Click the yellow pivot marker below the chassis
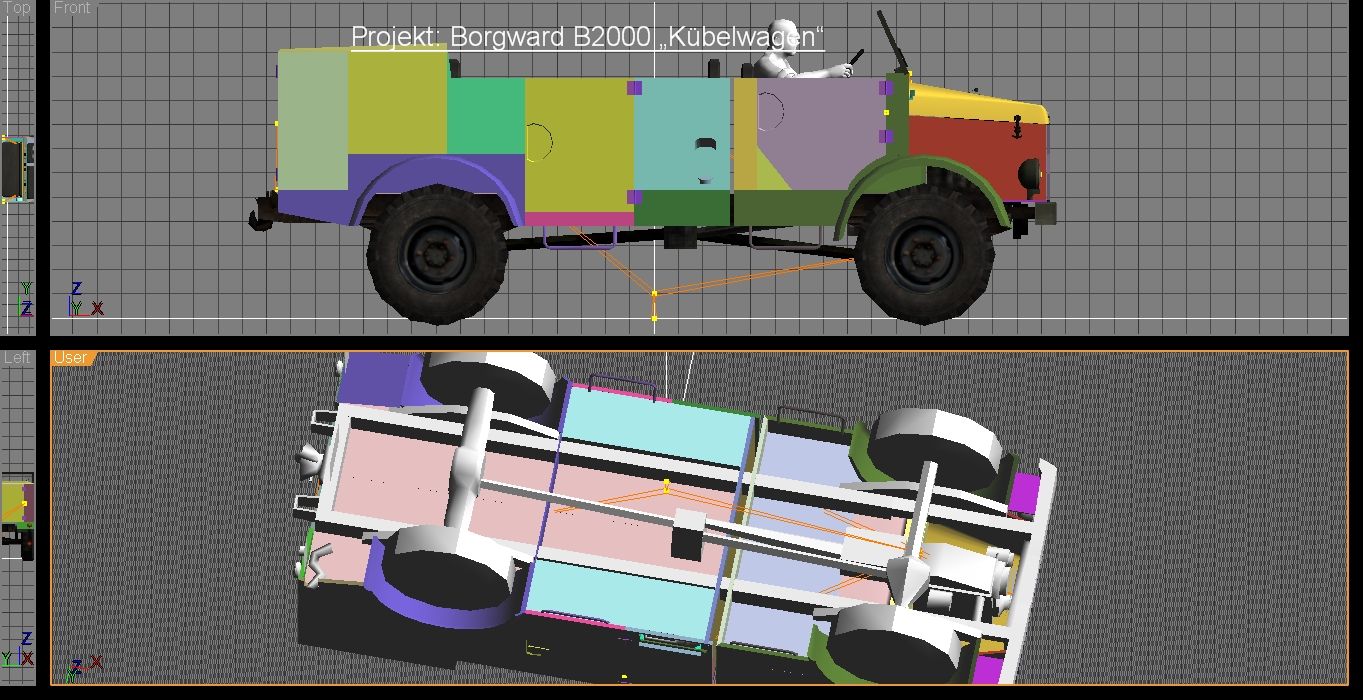This screenshot has height=700, width=1363. (x=655, y=293)
